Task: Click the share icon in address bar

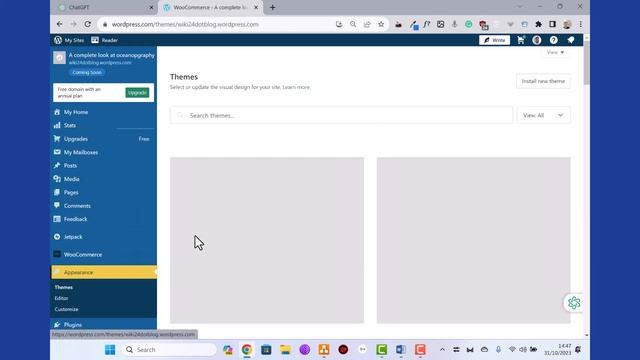Action: click(x=367, y=24)
